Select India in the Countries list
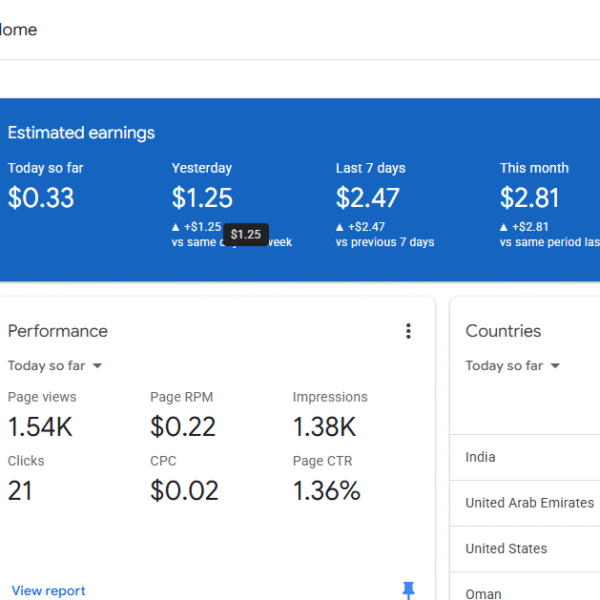Viewport: 600px width, 600px height. click(x=480, y=457)
